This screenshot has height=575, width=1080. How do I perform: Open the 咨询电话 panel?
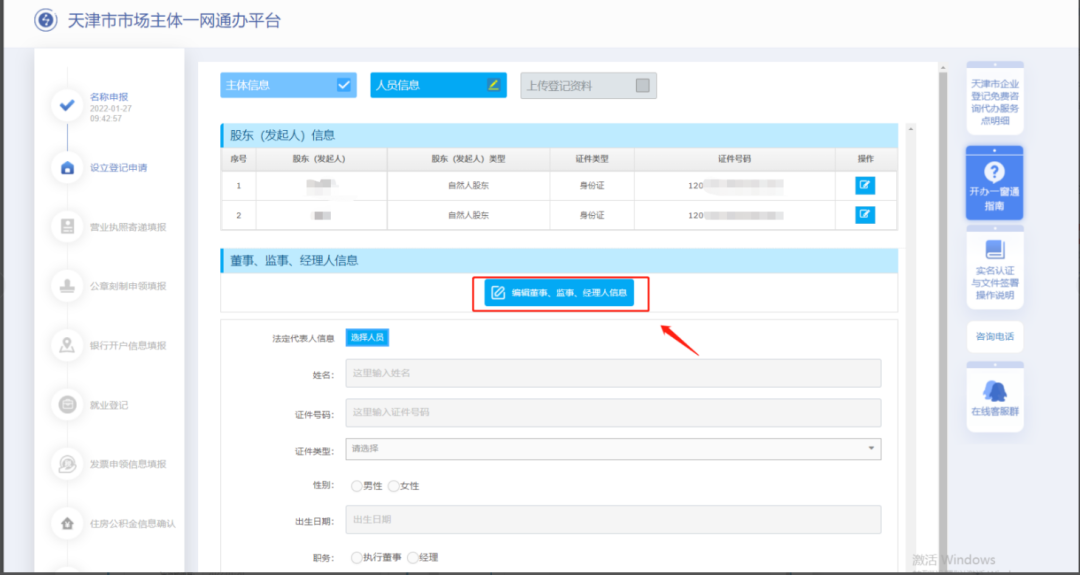tap(995, 337)
